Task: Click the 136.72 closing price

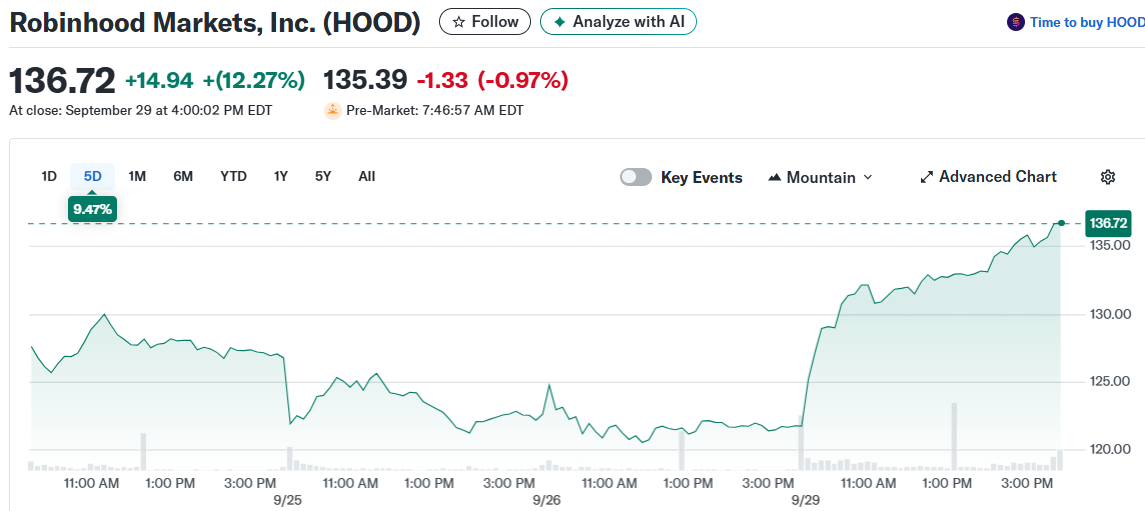Action: pyautogui.click(x=62, y=80)
